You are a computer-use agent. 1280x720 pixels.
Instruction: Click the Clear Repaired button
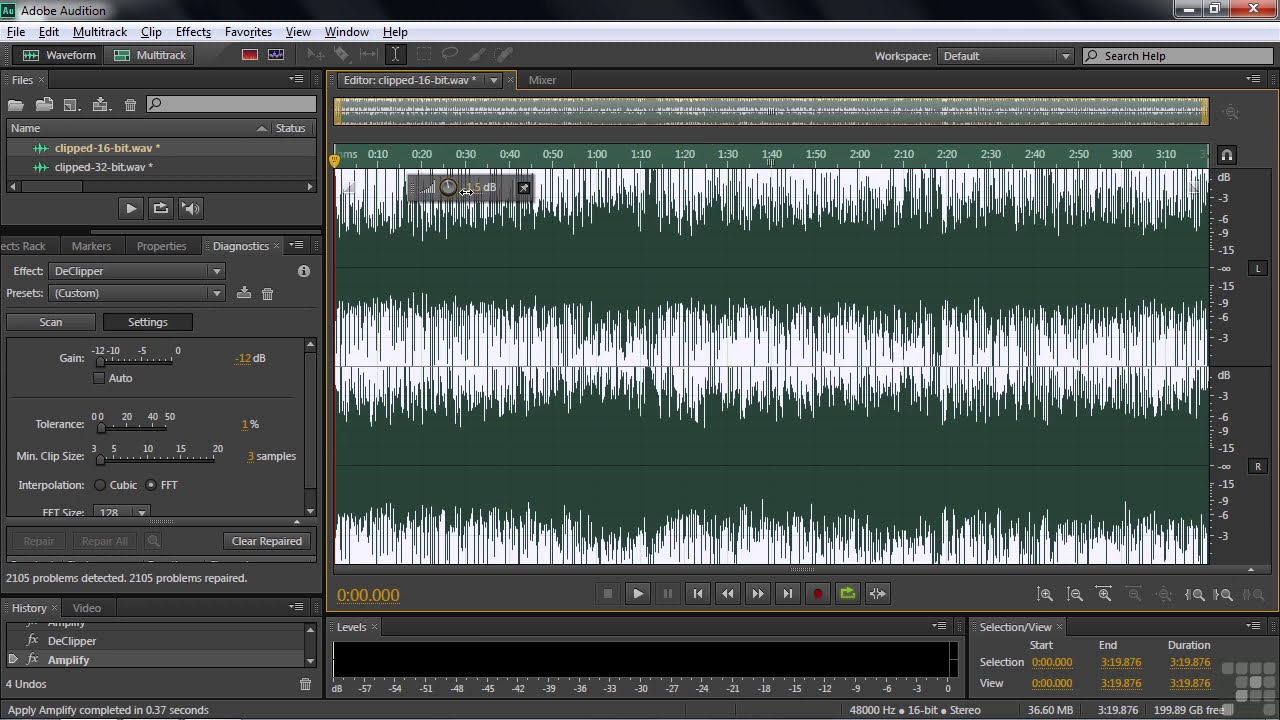[x=266, y=541]
